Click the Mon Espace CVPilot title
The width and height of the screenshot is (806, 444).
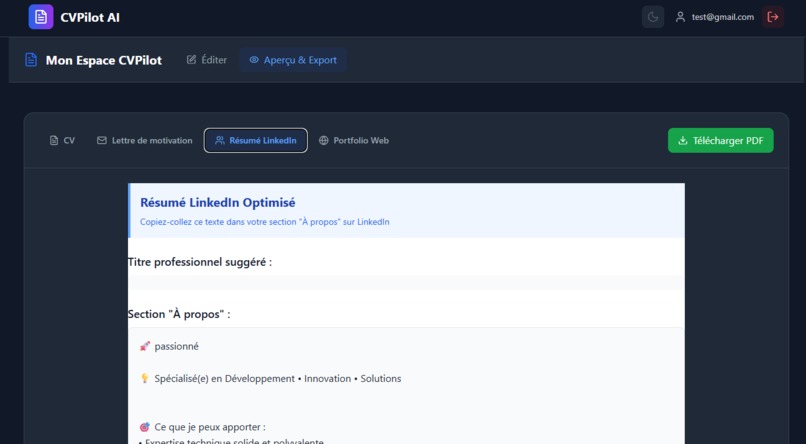104,61
